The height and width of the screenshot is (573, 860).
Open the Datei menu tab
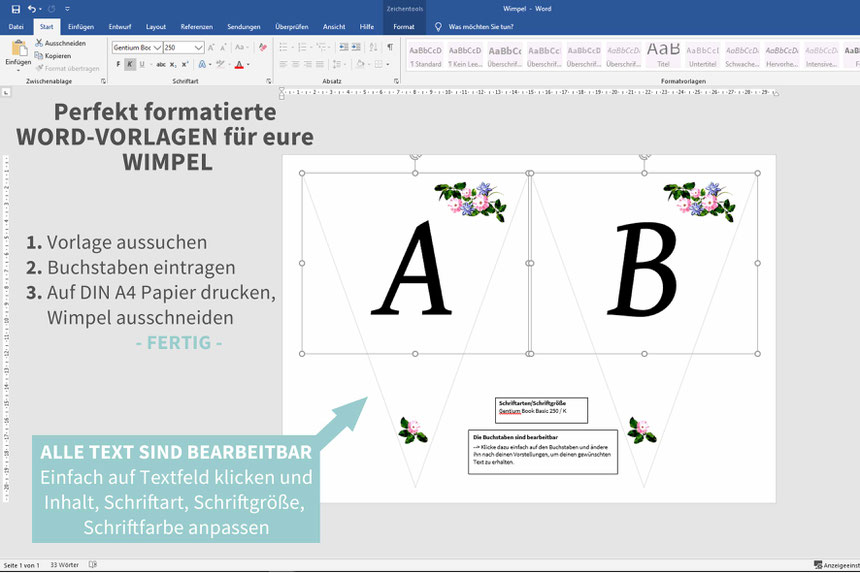16,26
